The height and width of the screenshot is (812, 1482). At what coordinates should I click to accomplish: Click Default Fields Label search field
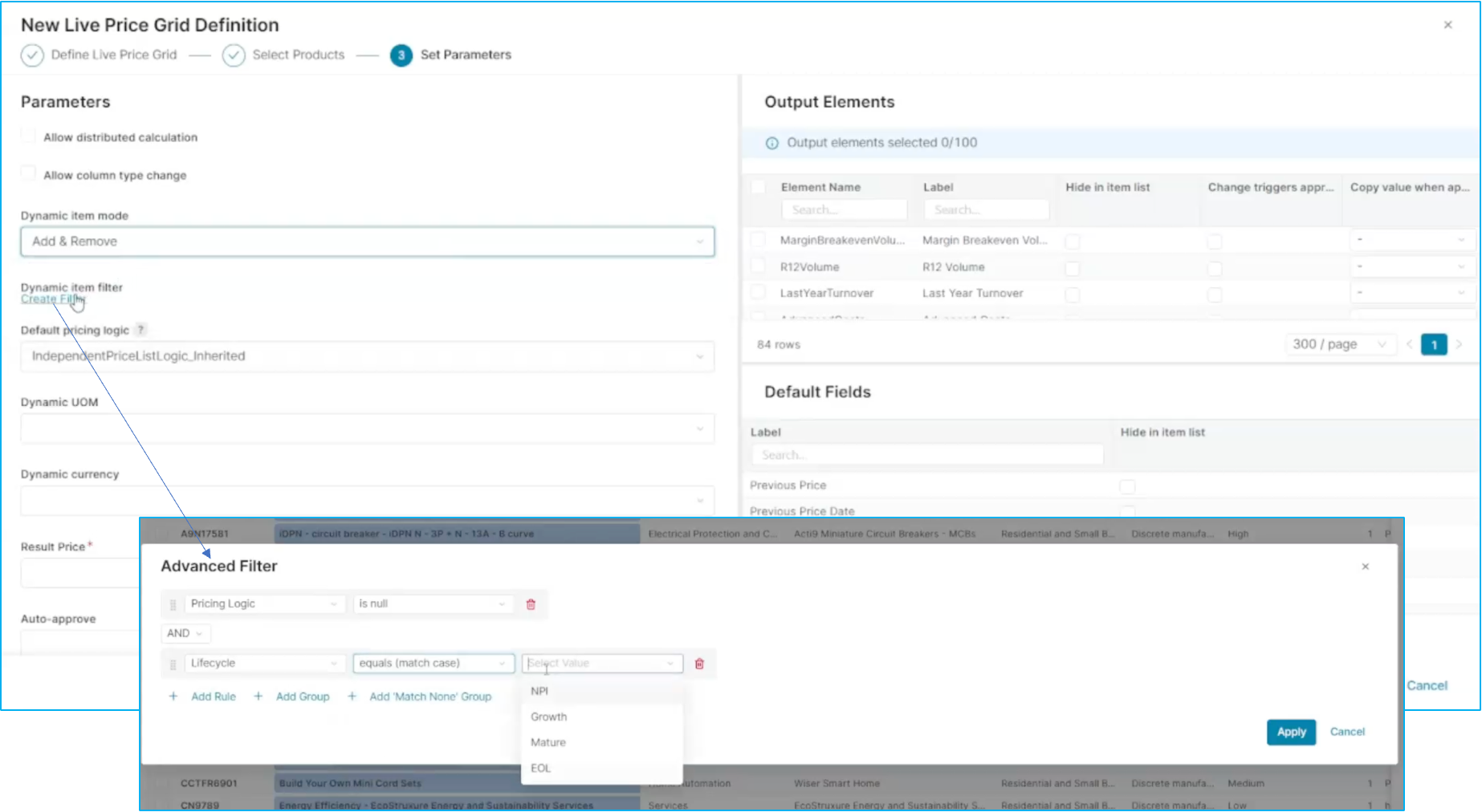click(x=927, y=455)
